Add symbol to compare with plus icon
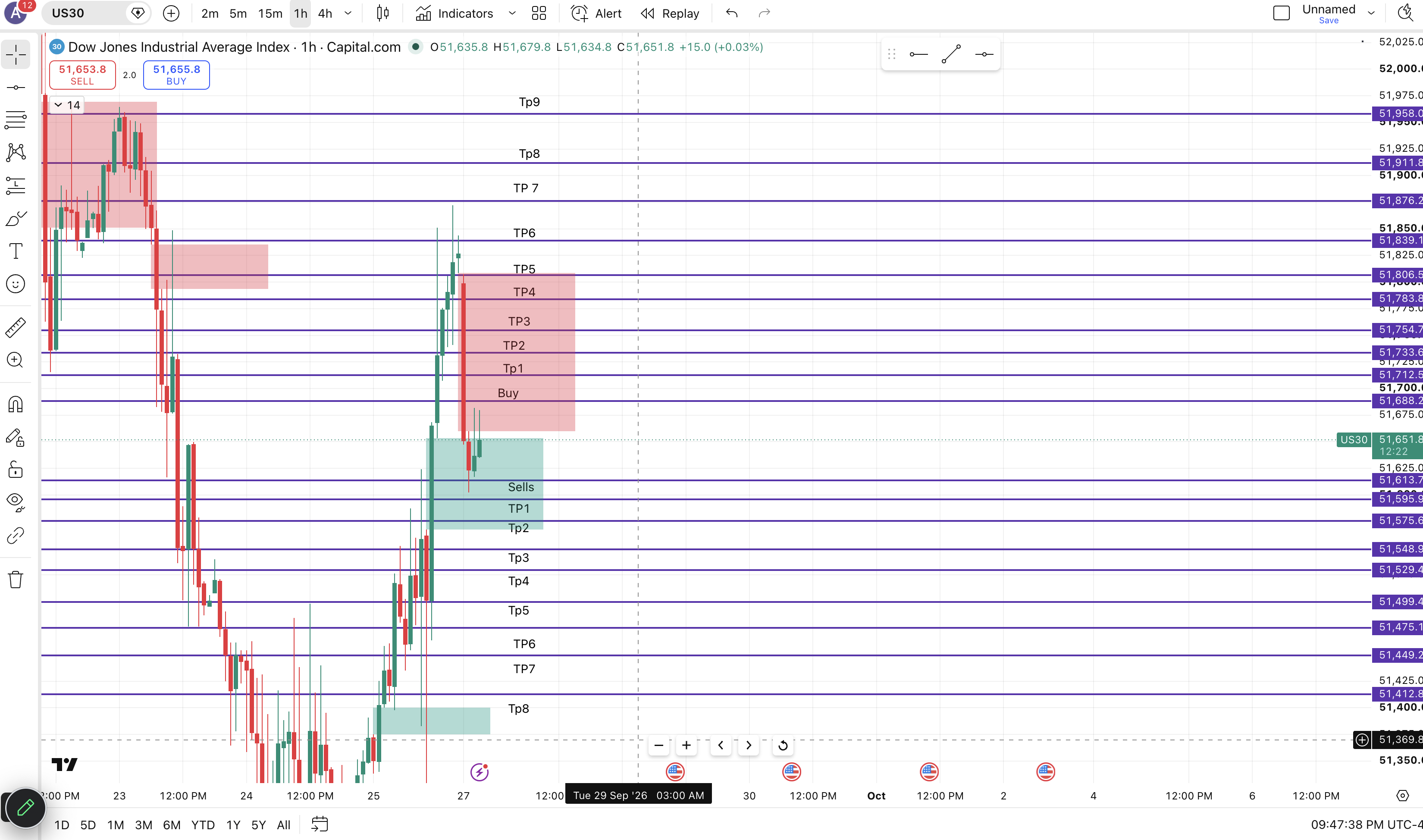Viewport: 1423px width, 840px height. pos(171,14)
